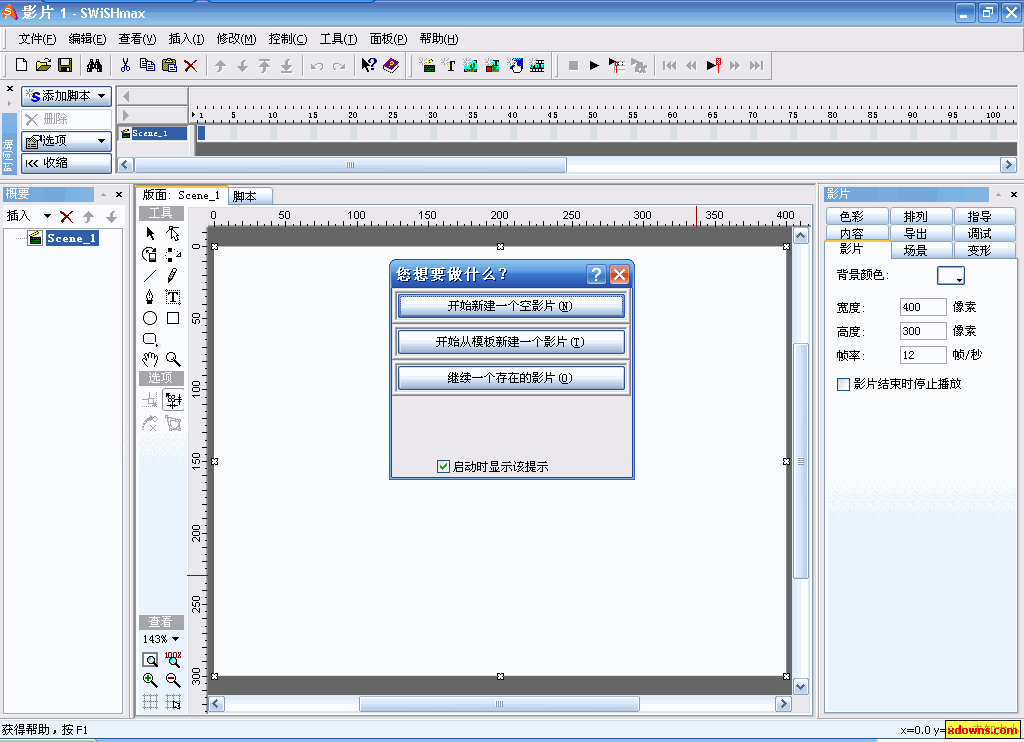This screenshot has height=742, width=1024.
Task: Expand the 143% zoom level dropdown
Action: [160, 639]
